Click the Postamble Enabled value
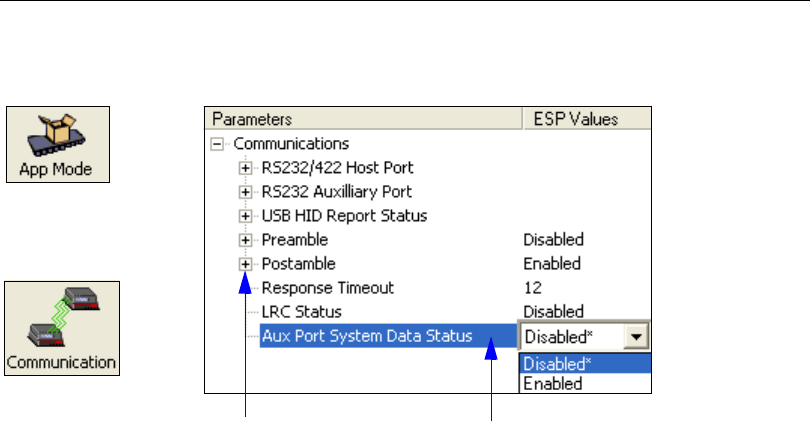Screen dimensions: 810x422 point(552,264)
